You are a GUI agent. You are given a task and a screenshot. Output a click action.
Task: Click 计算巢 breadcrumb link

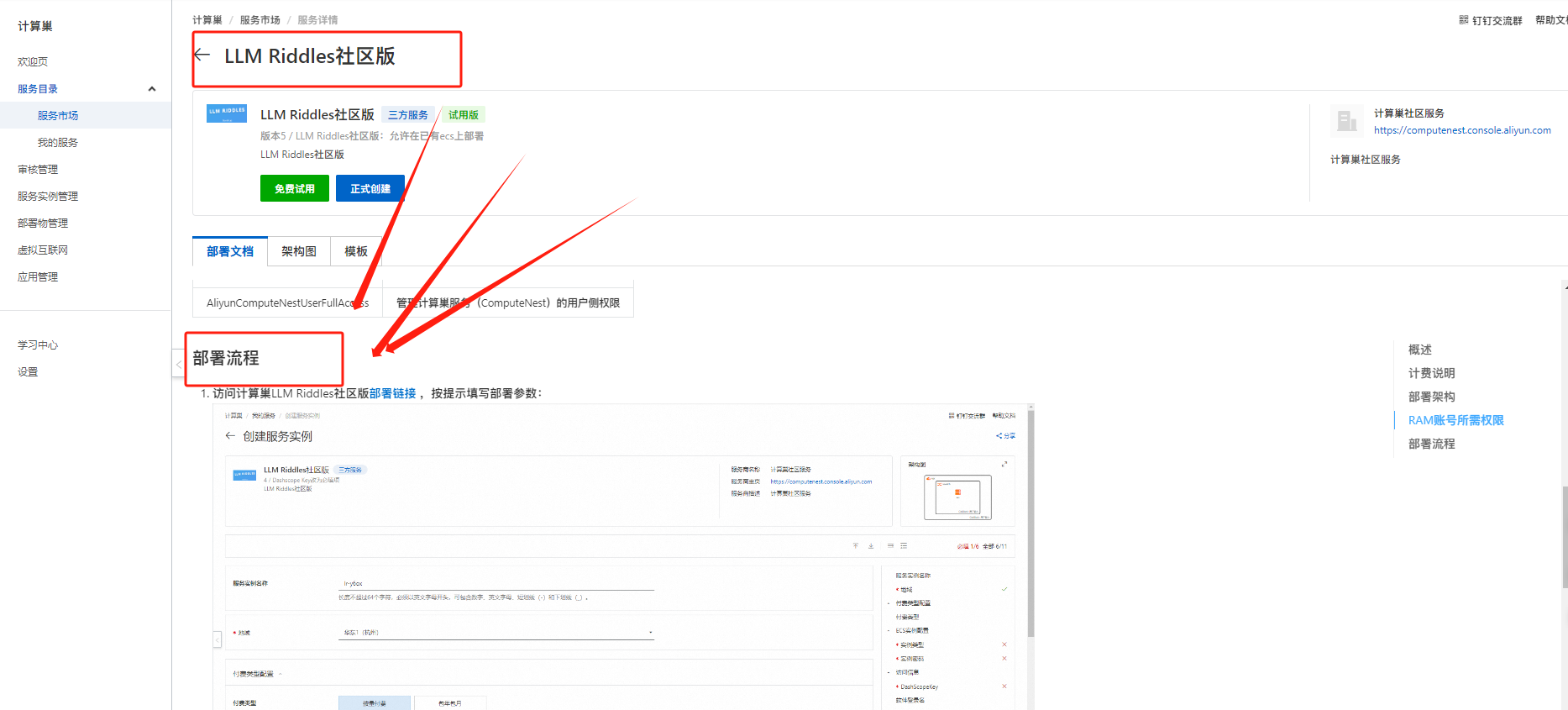207,20
